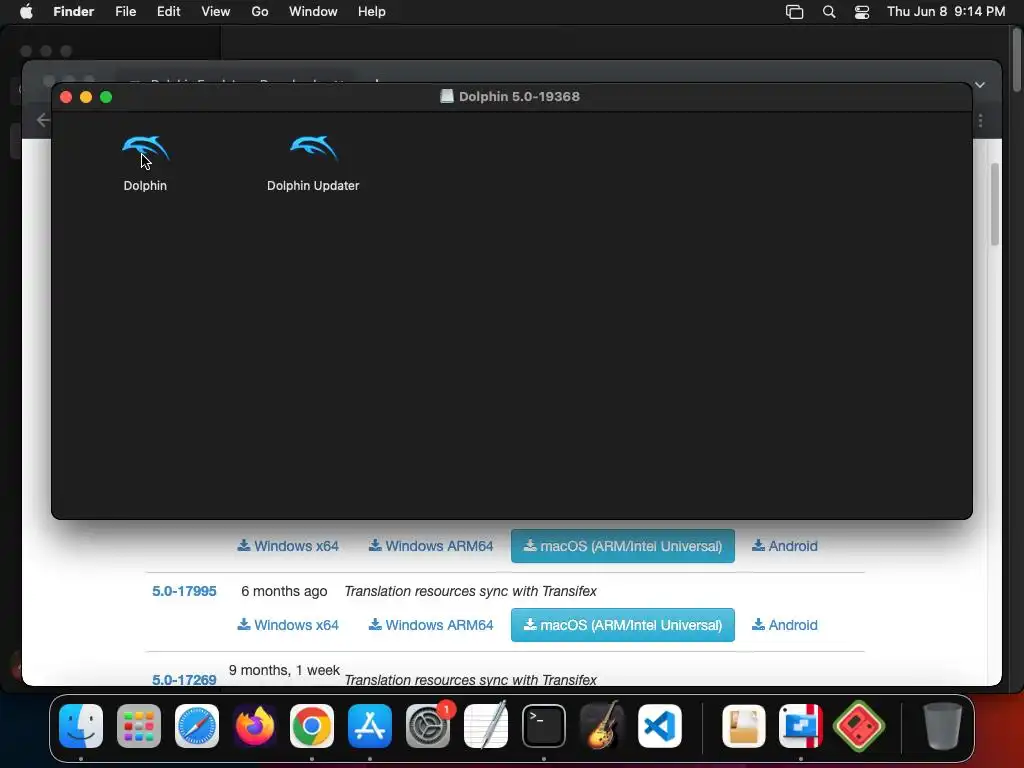The height and width of the screenshot is (768, 1024).
Task: Zoom the Dolphin 5.0-19368 window with green button
Action: [x=106, y=97]
